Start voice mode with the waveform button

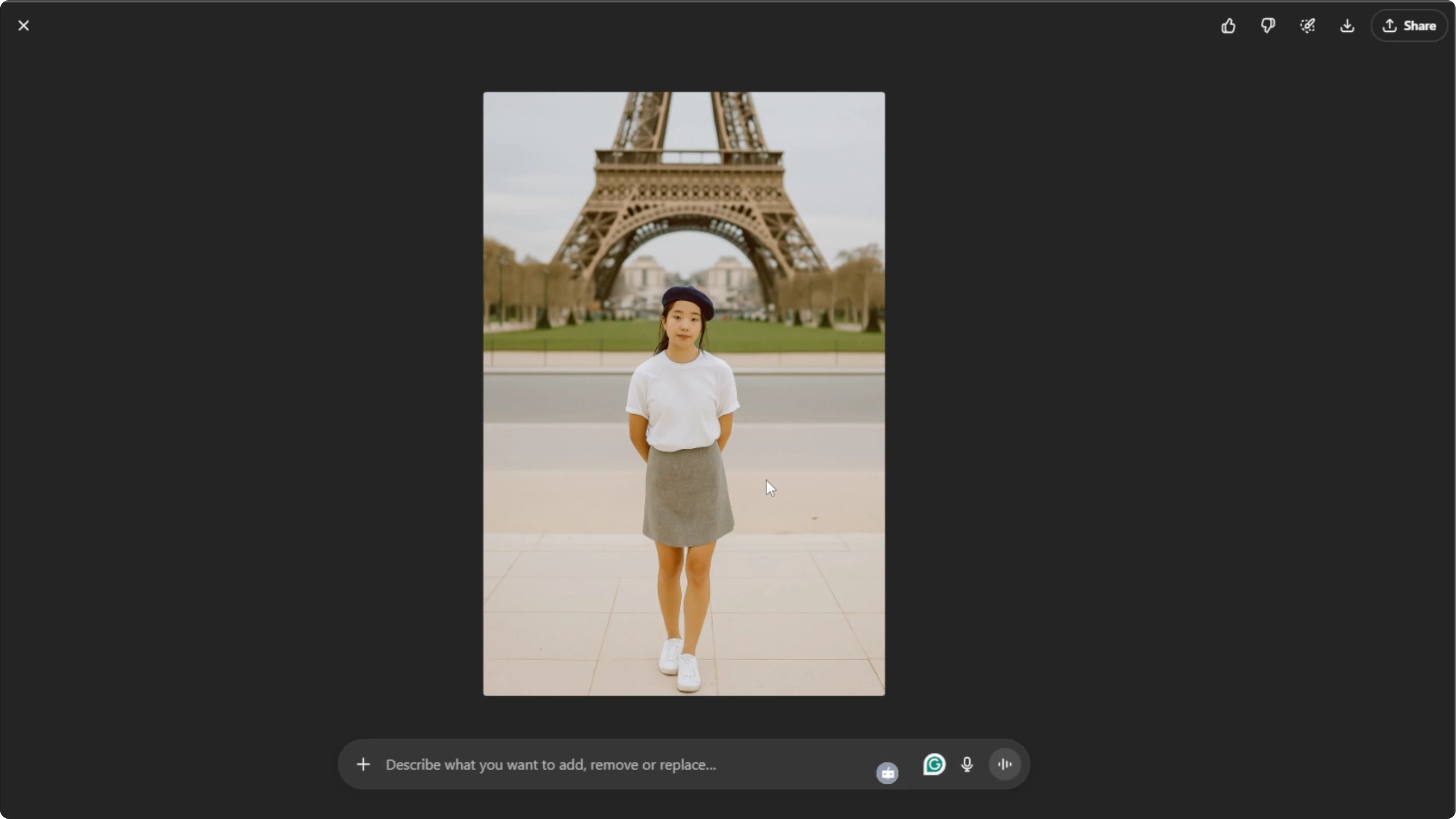point(1005,764)
